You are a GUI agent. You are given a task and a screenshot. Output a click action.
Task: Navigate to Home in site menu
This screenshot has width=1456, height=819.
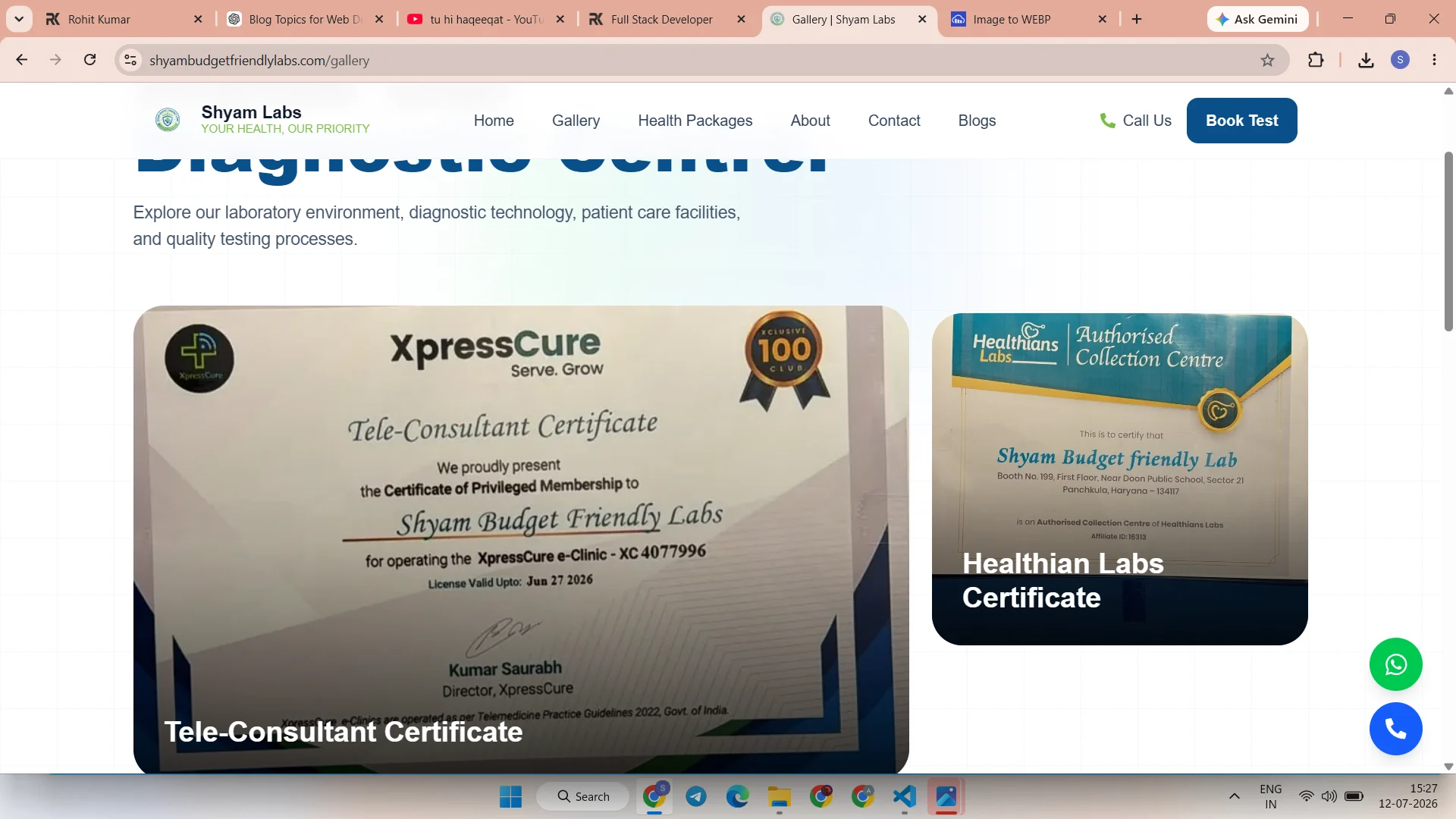click(x=494, y=121)
